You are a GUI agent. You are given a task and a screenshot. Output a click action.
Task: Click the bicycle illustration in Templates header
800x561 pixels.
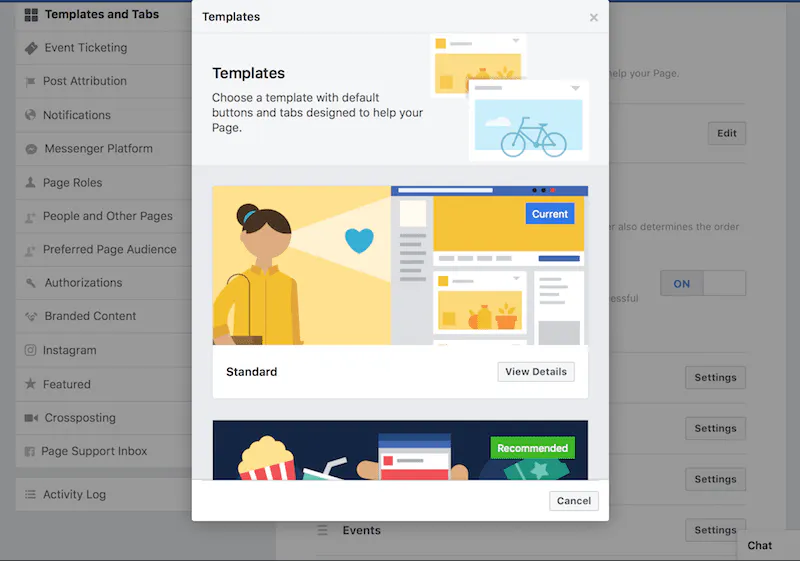tap(533, 137)
